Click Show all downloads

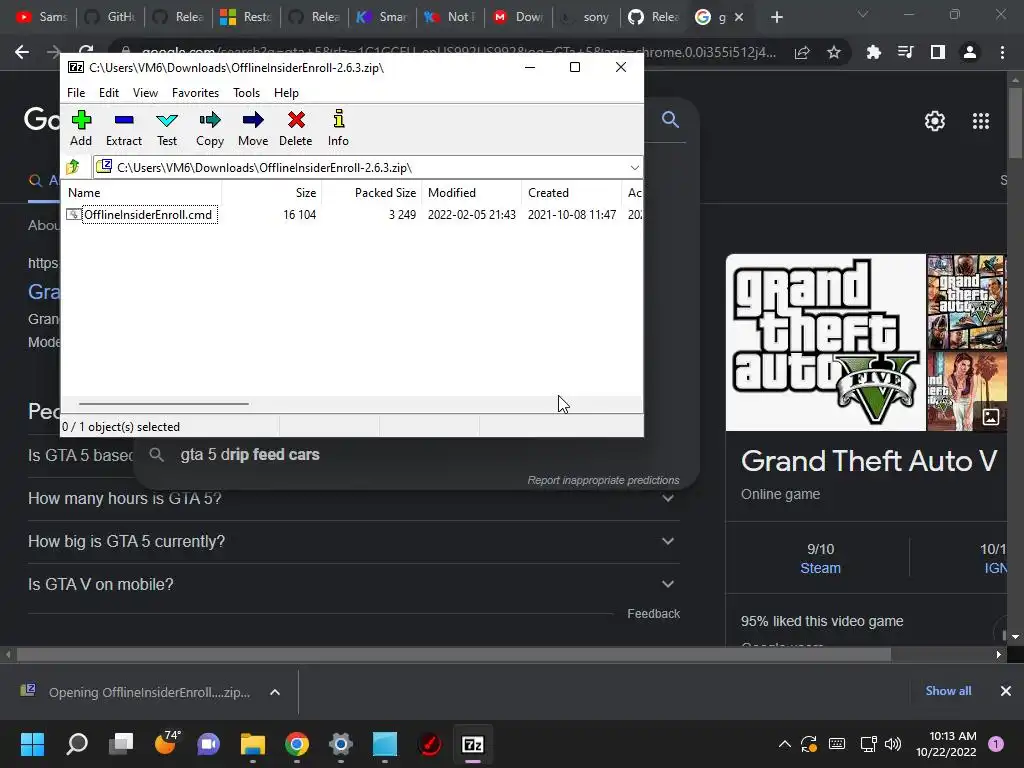pos(948,691)
